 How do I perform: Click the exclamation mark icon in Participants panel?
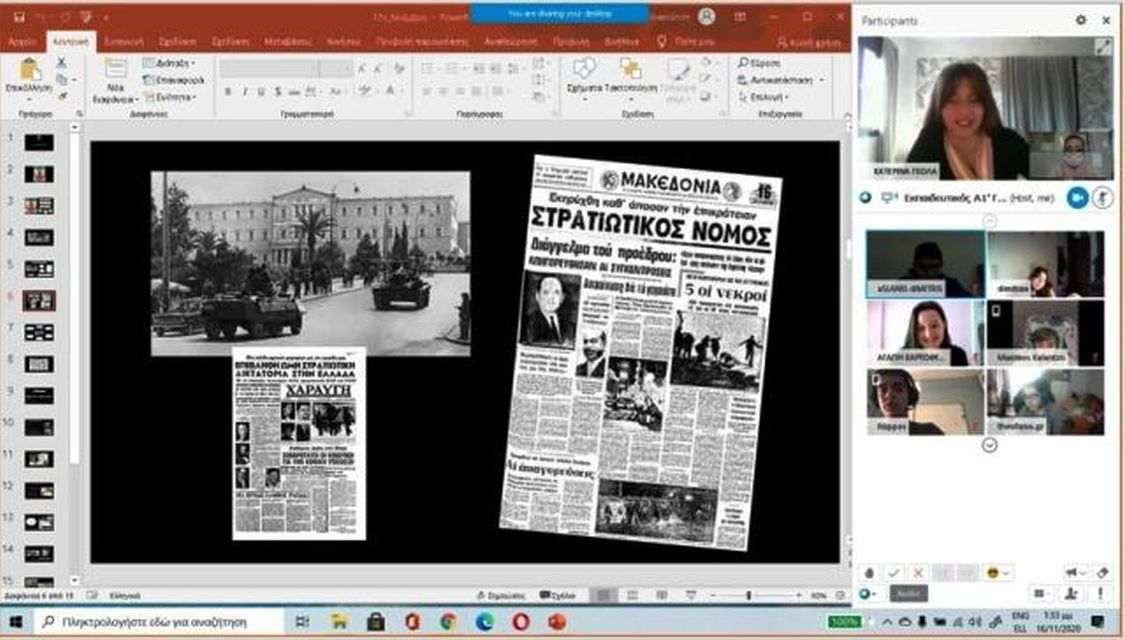pyautogui.click(x=1101, y=593)
